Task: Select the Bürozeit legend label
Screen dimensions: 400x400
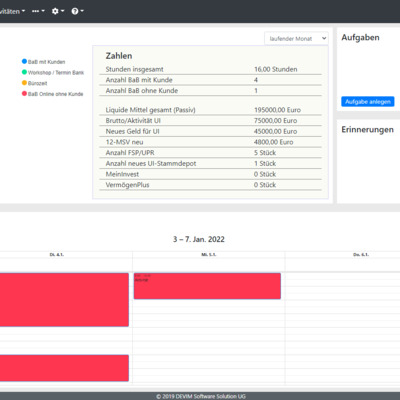Action: pyautogui.click(x=37, y=83)
